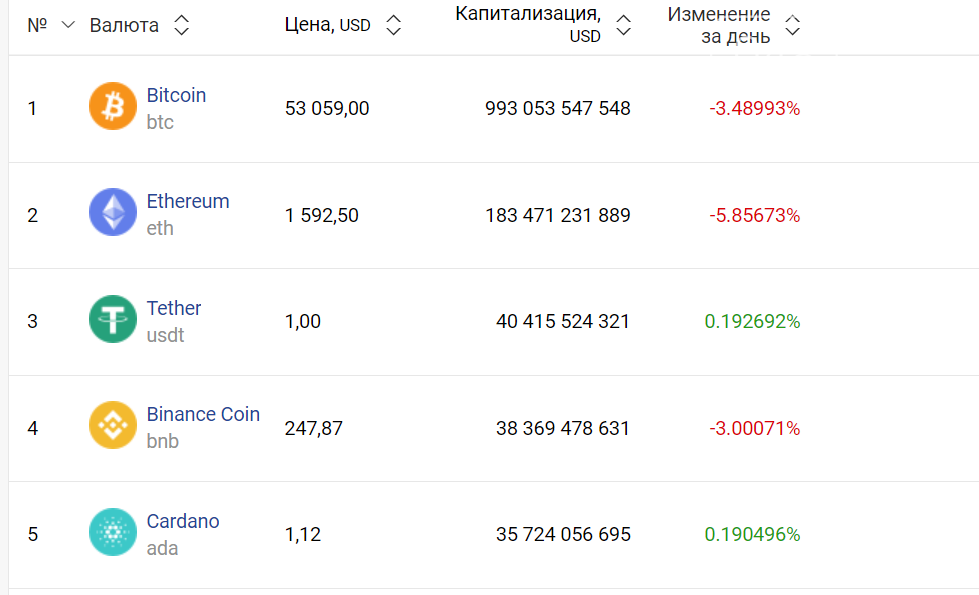Follow the Tether name link

coord(174,308)
